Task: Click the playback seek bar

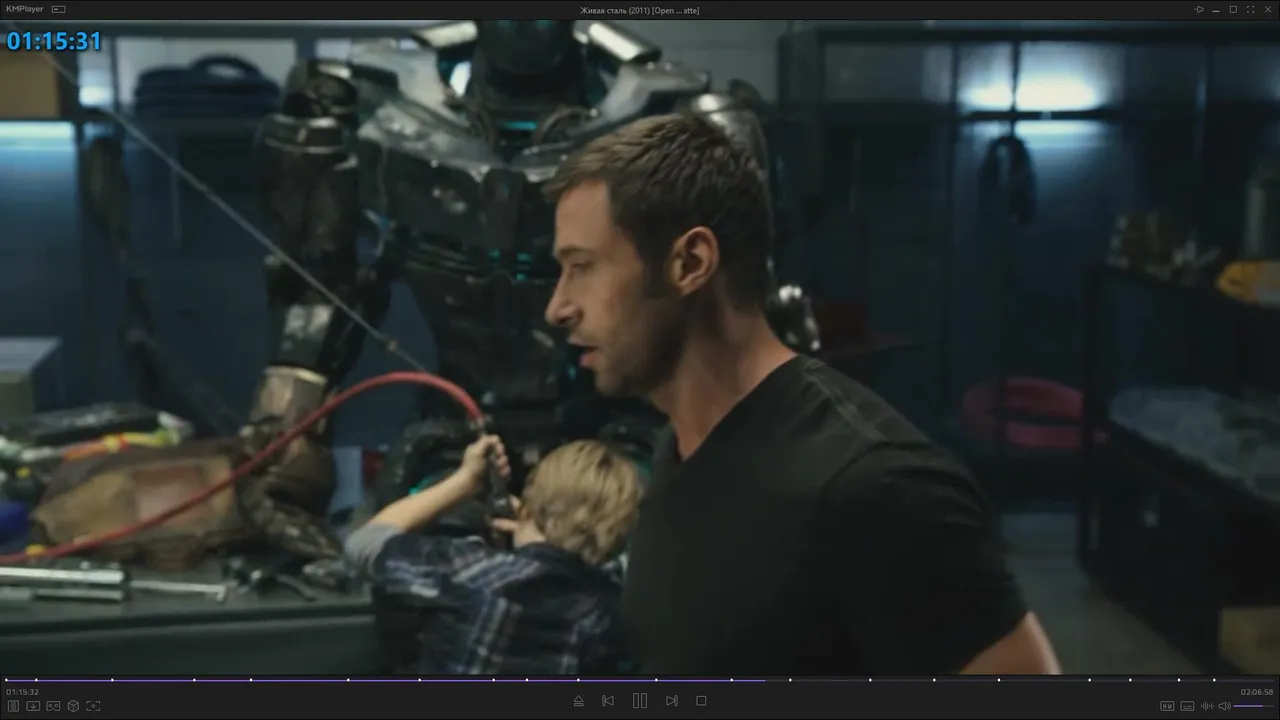Action: coord(640,680)
